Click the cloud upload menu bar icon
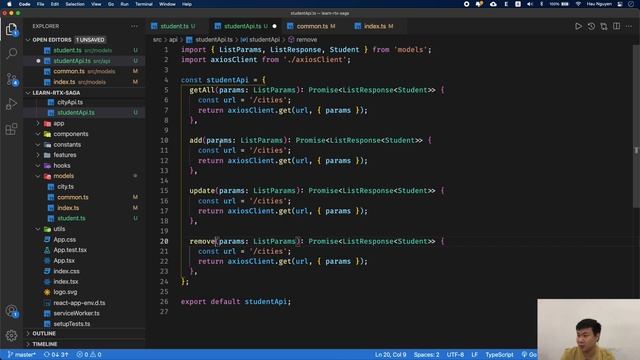Viewport: 640px width, 360px height. coord(493,4)
